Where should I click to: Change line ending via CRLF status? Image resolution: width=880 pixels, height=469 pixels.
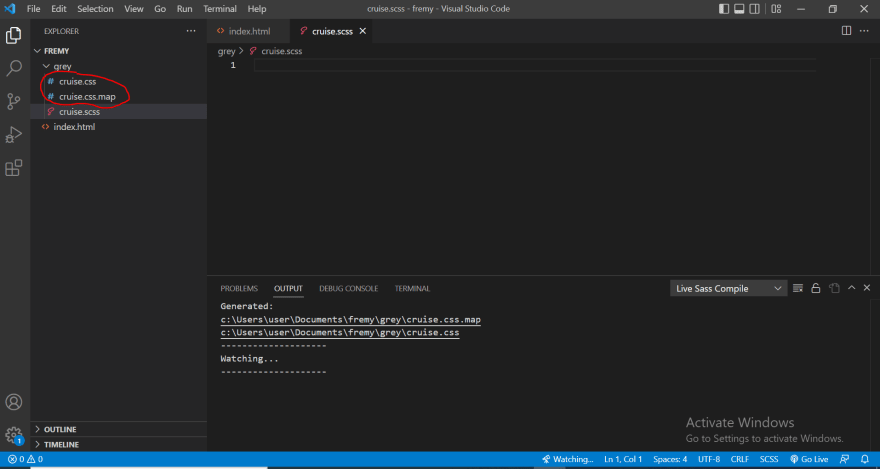coord(740,459)
